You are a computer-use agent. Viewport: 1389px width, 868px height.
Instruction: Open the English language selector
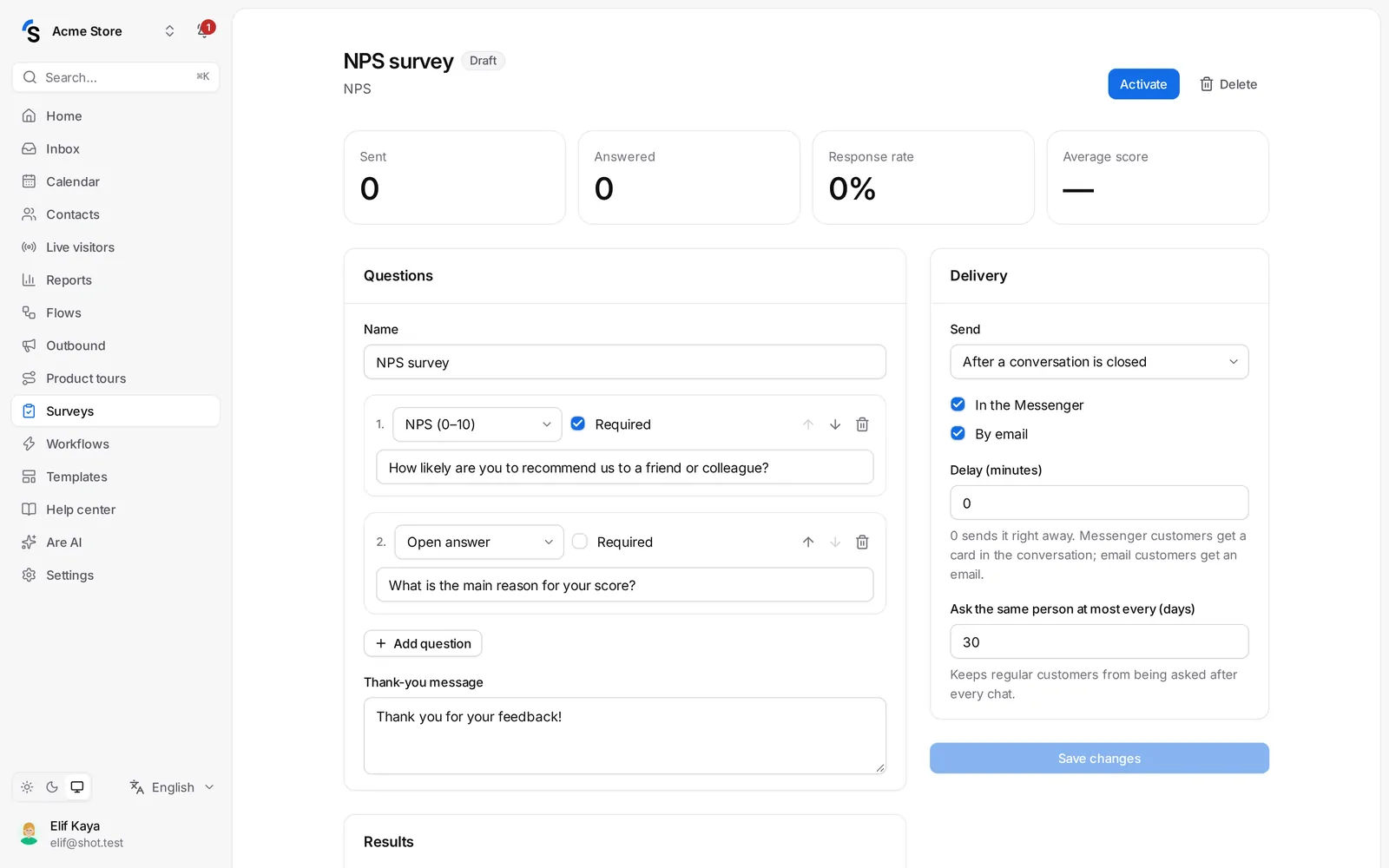point(172,787)
